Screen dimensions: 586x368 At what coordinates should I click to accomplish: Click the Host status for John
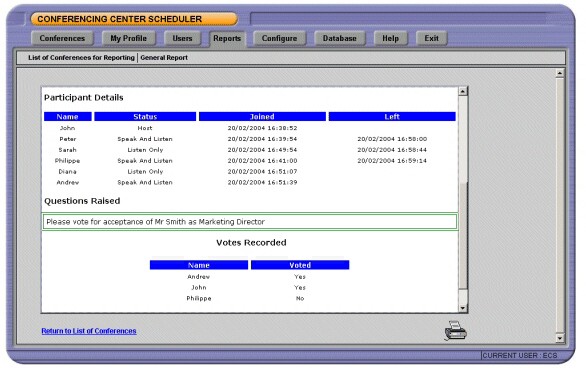(145, 128)
